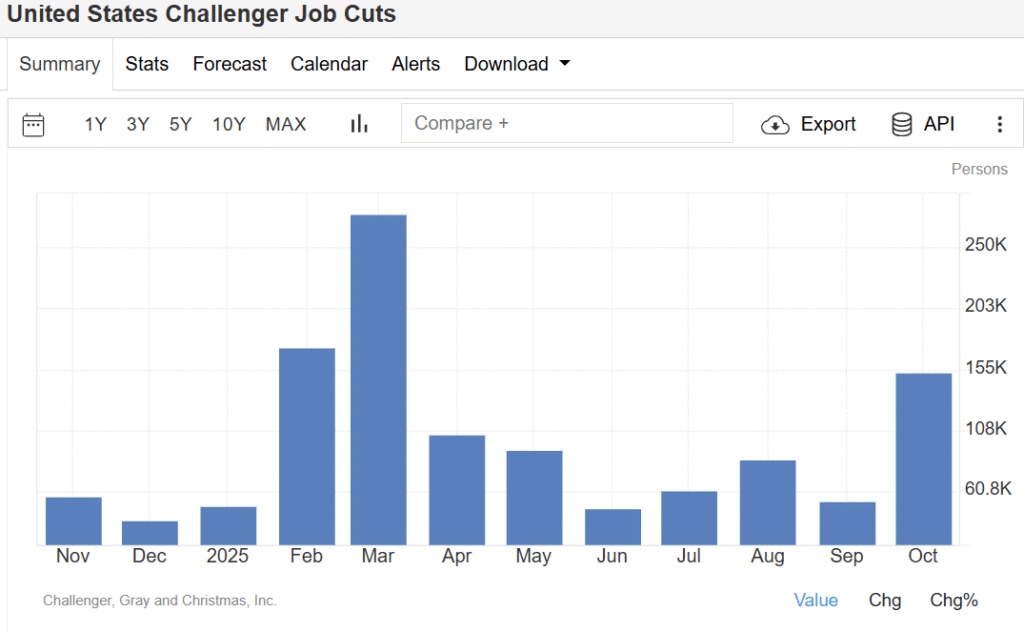
Task: Open the Stats tab
Action: pos(147,64)
